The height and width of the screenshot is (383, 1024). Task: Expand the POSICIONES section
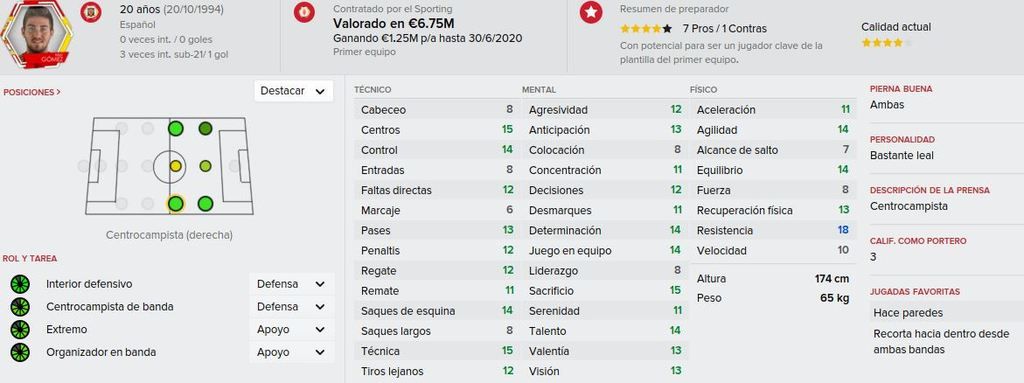[32, 93]
